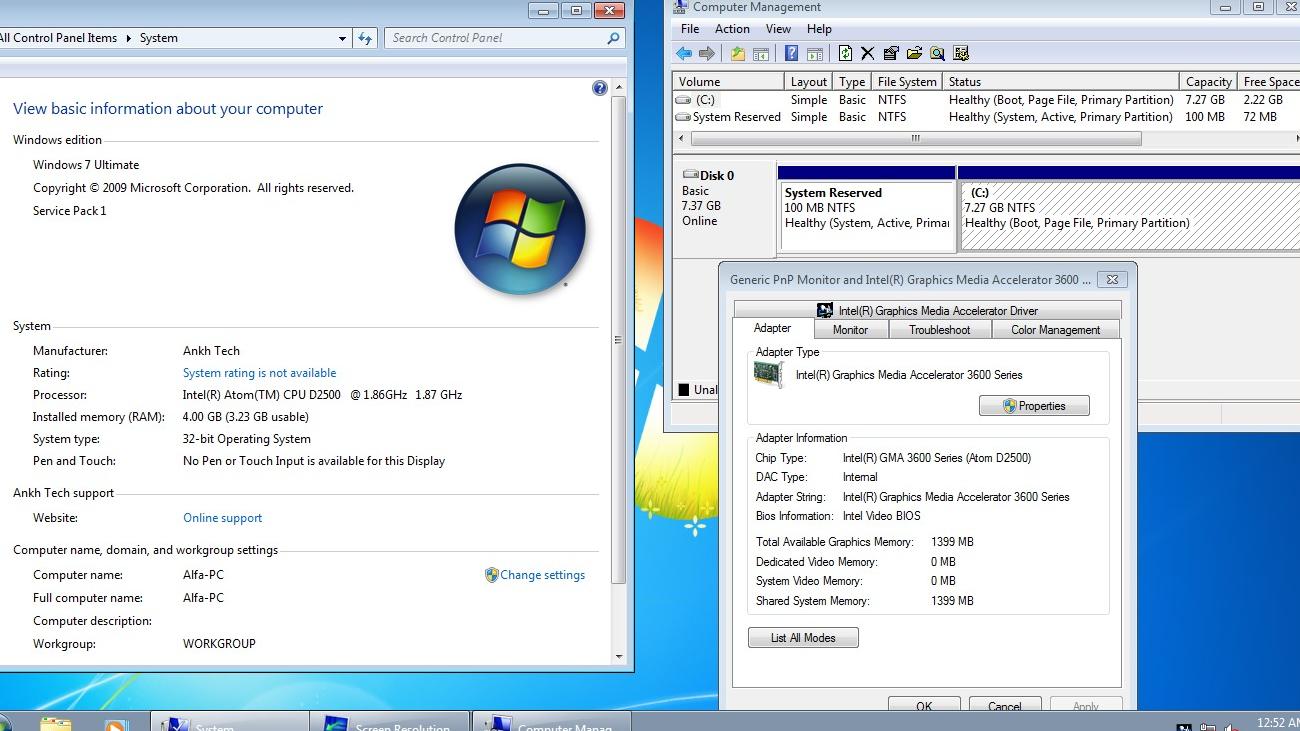Focus the Search Control Panel field

click(x=497, y=38)
